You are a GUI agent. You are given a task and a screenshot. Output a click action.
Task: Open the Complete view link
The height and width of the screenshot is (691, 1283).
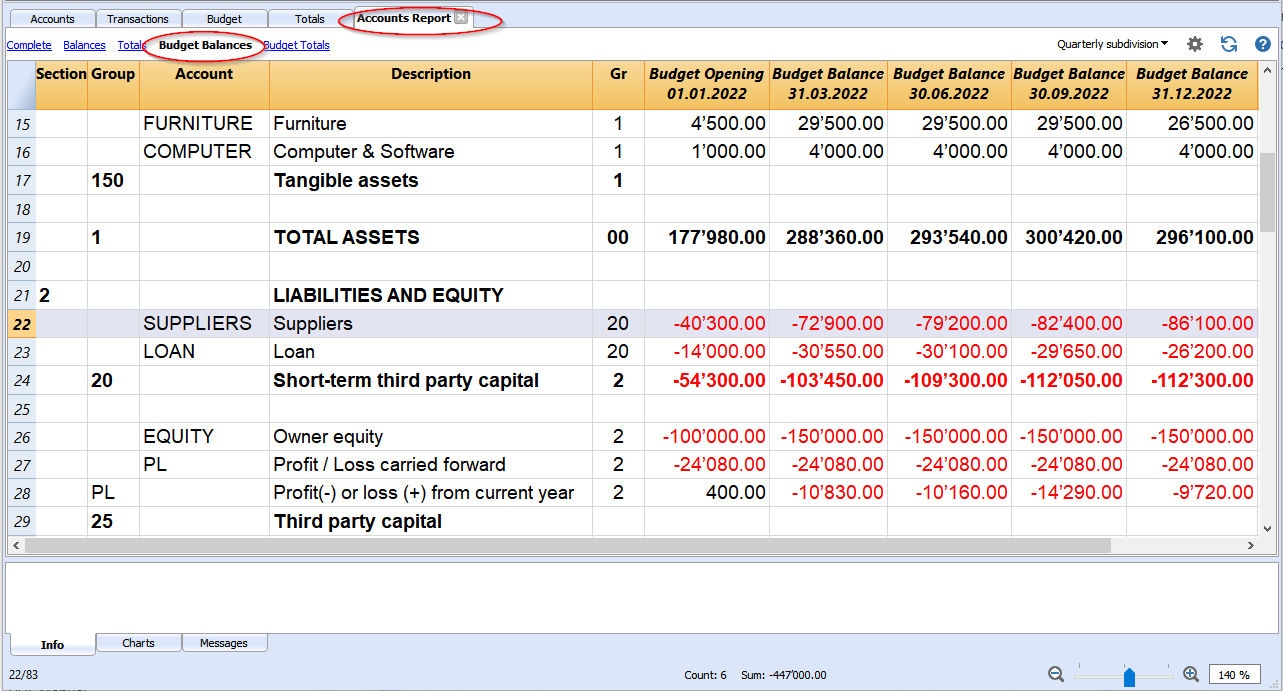pyautogui.click(x=29, y=45)
